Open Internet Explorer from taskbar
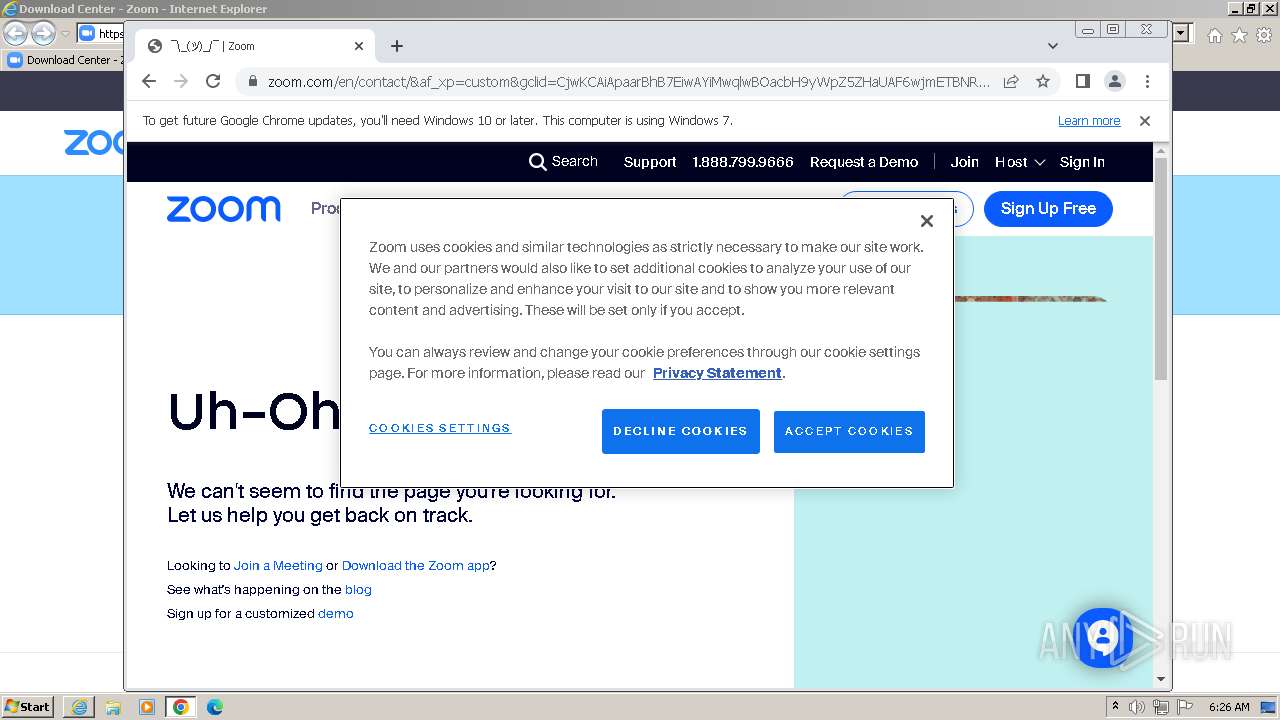1280x720 pixels. (79, 707)
